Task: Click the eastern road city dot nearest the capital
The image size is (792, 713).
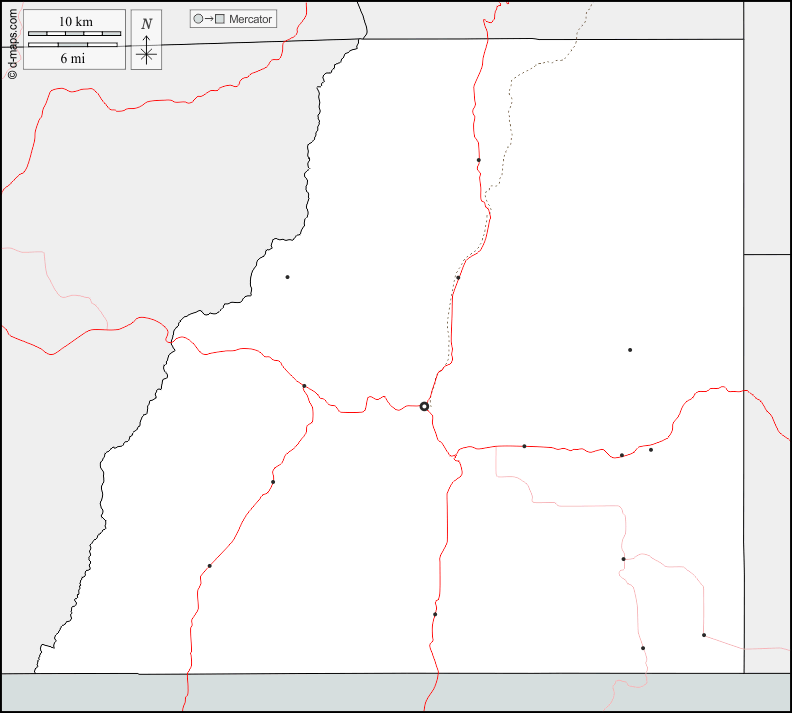Action: pos(524,446)
